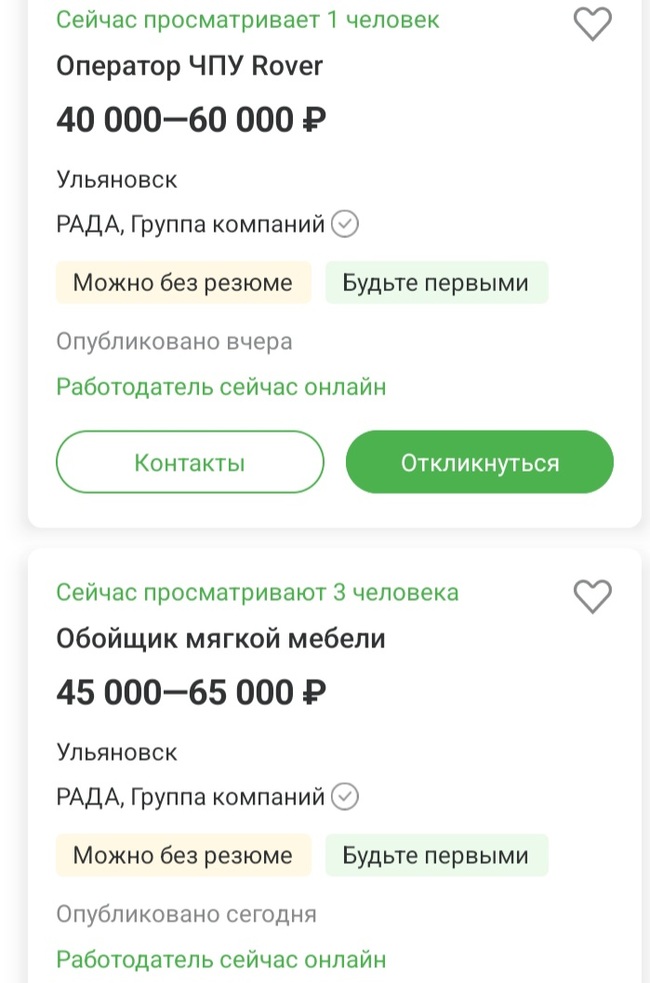Click the 45 000—65 000 ₽ salary

(191, 692)
